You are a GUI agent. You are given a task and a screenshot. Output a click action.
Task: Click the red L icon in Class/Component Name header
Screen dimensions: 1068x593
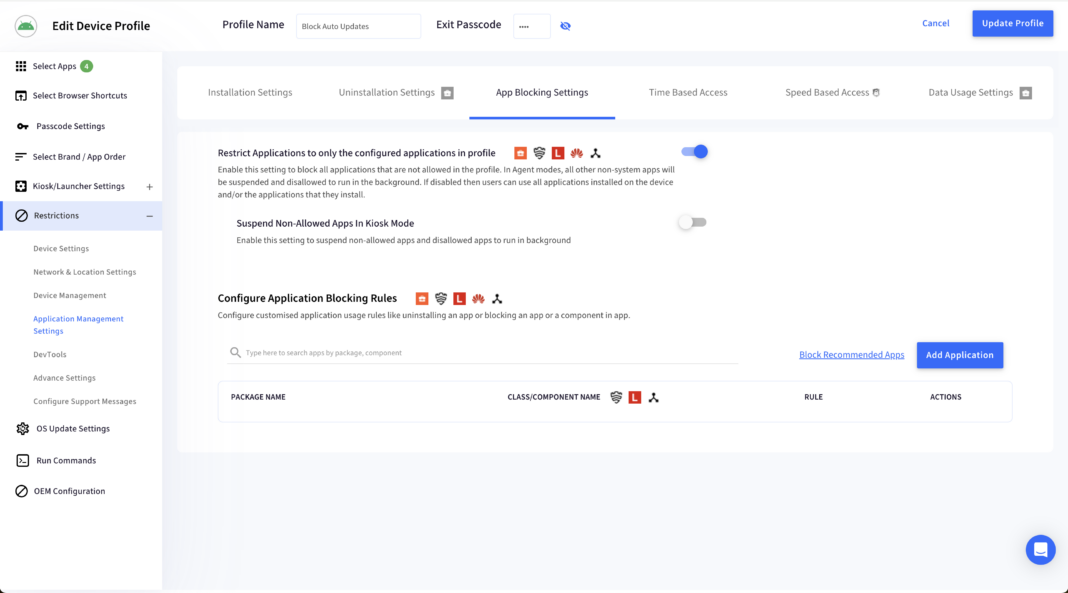point(635,397)
